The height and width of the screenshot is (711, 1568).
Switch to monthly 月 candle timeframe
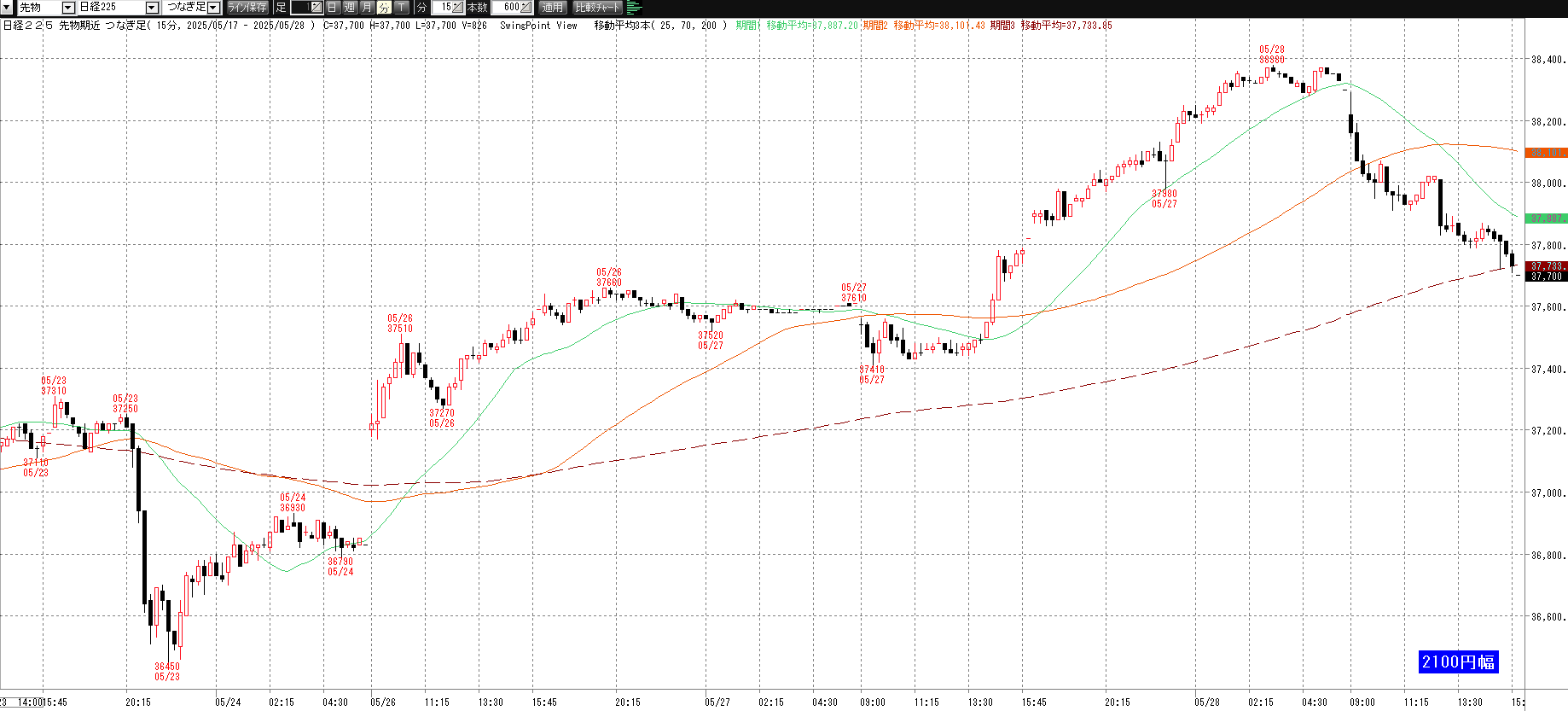[x=367, y=8]
